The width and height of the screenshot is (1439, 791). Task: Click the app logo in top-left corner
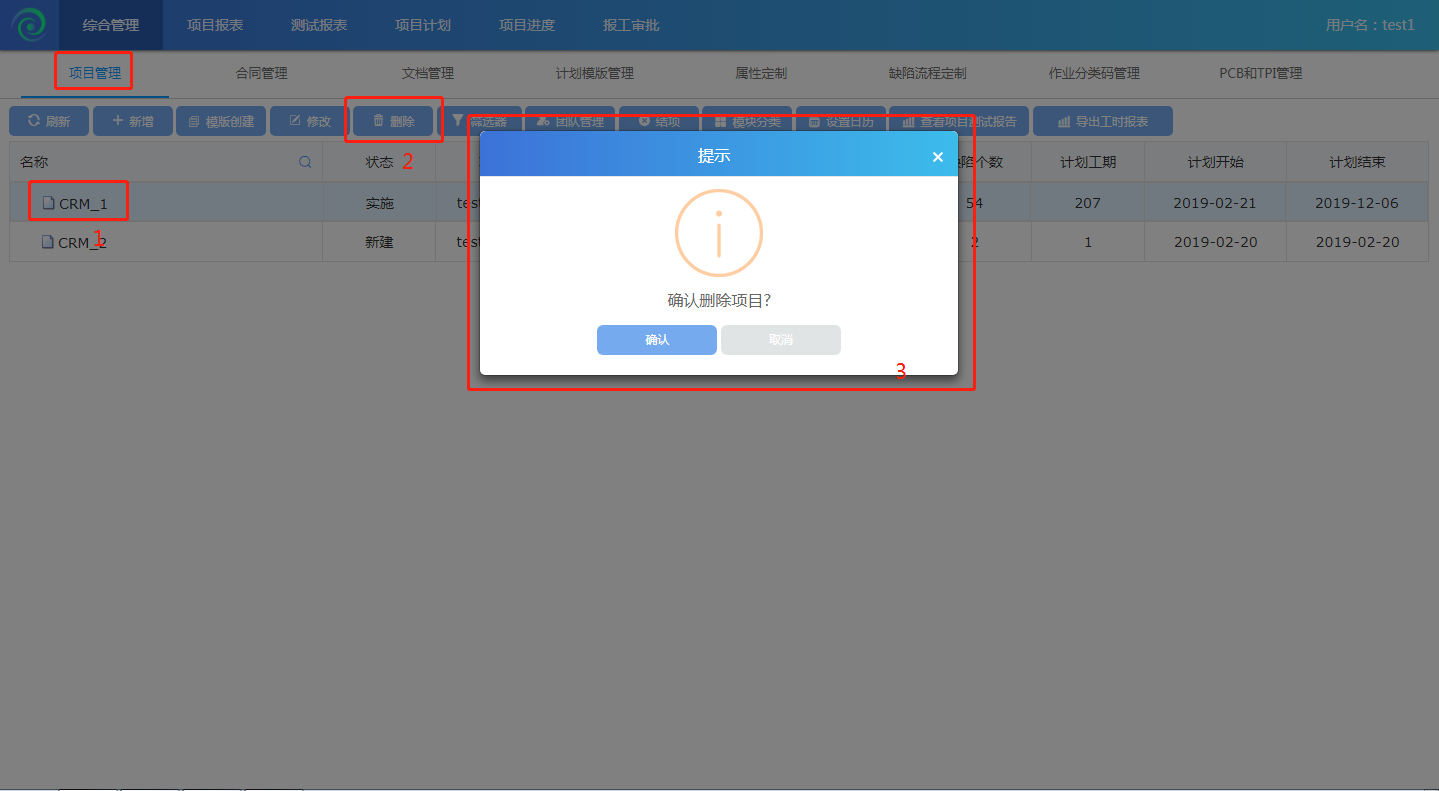pos(29,25)
